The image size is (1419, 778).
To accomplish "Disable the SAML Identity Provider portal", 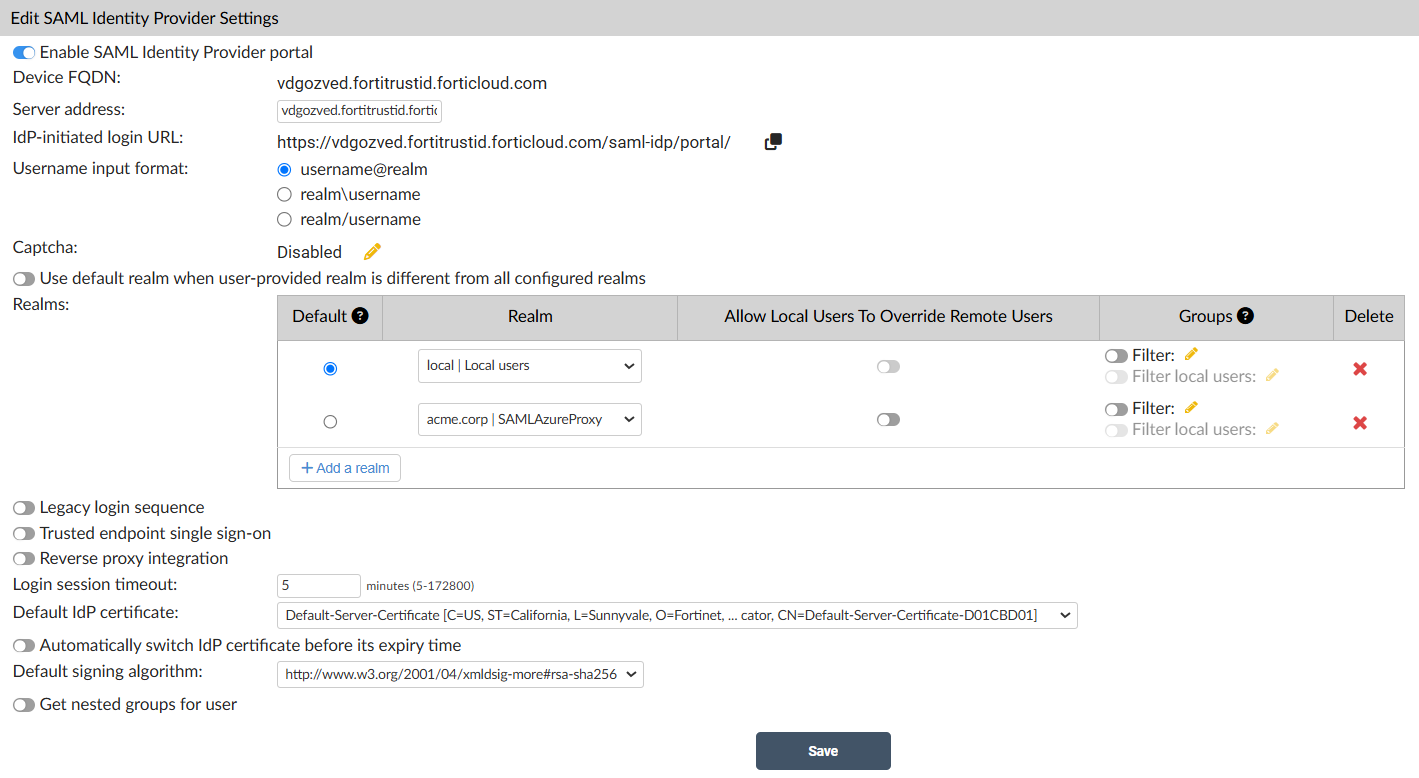I will click(x=22, y=52).
